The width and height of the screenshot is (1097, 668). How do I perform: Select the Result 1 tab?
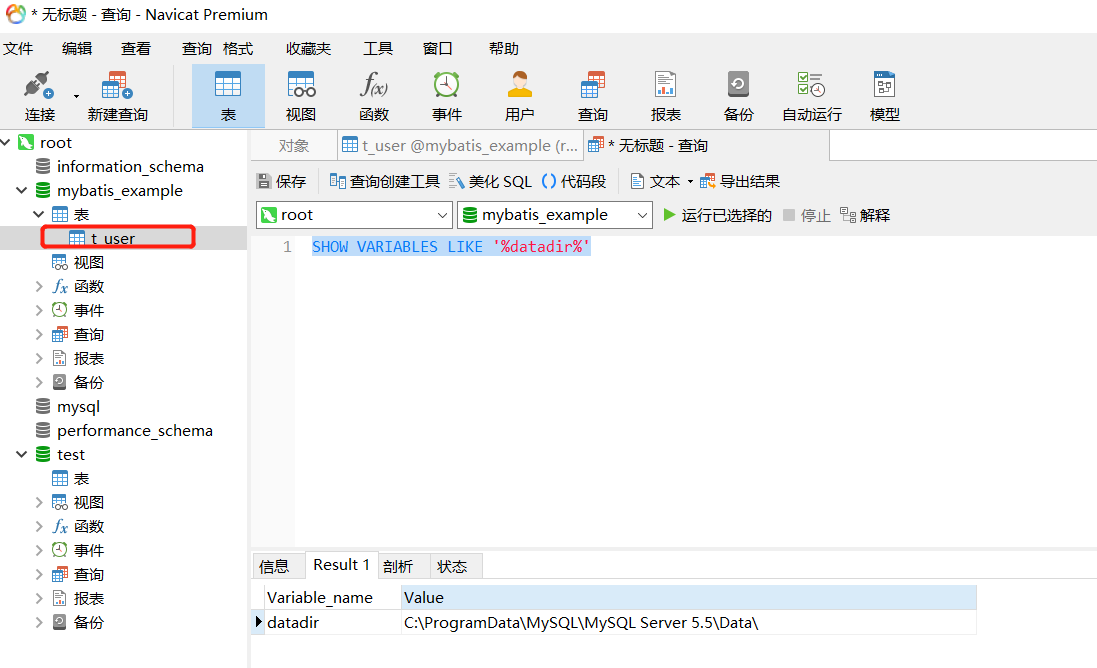click(x=341, y=564)
